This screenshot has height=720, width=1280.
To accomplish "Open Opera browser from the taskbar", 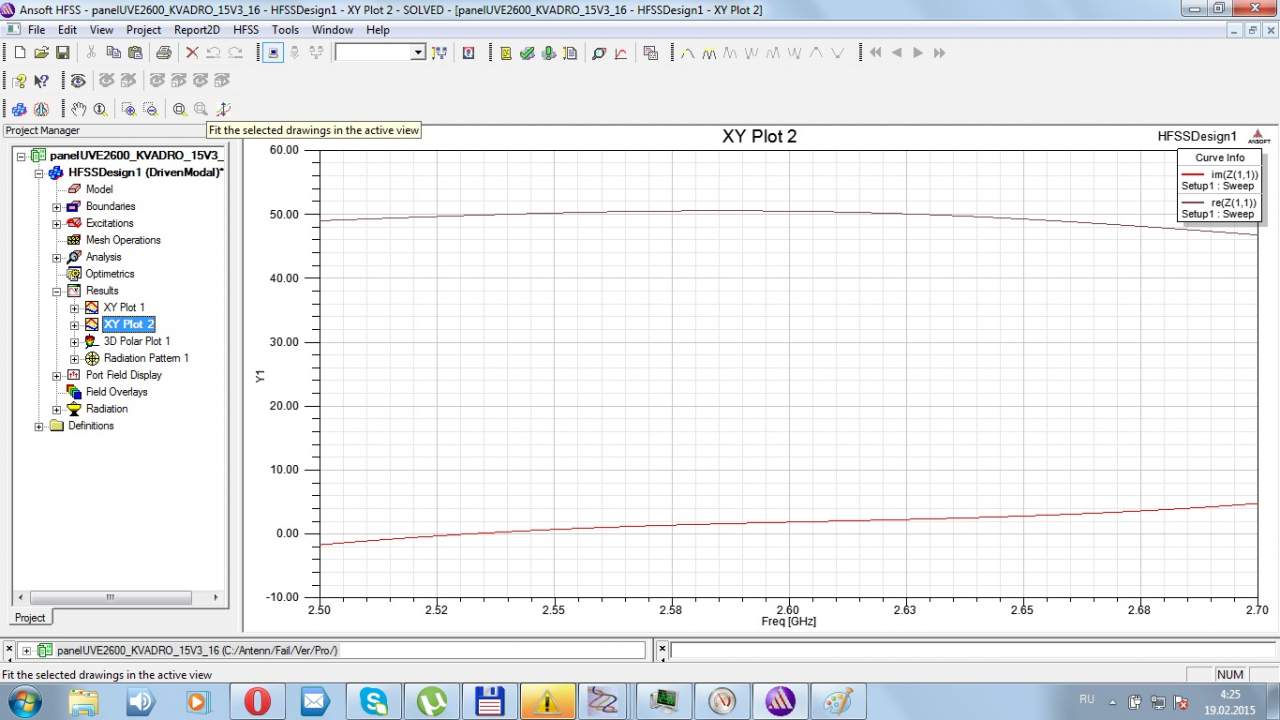I will tap(257, 701).
